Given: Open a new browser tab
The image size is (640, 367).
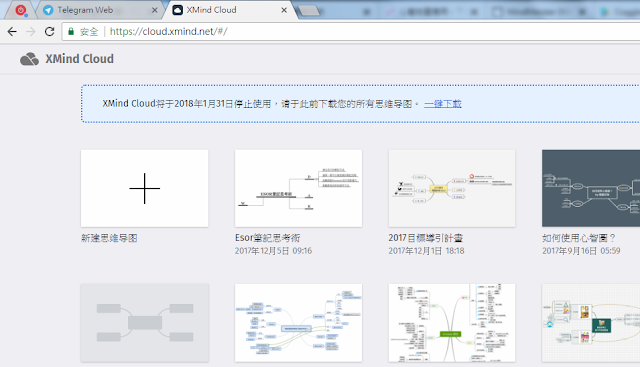Looking at the screenshot, I should [309, 11].
